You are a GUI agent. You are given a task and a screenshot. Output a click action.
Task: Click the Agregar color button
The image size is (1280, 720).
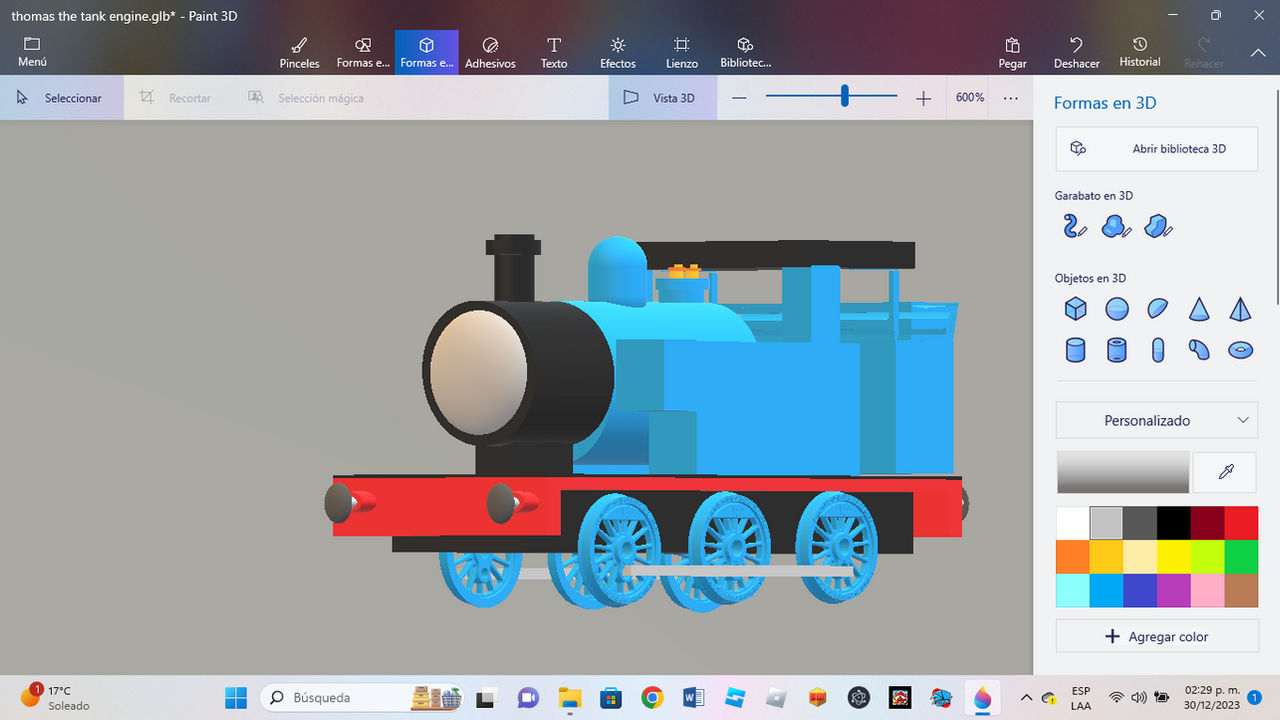coord(1156,636)
